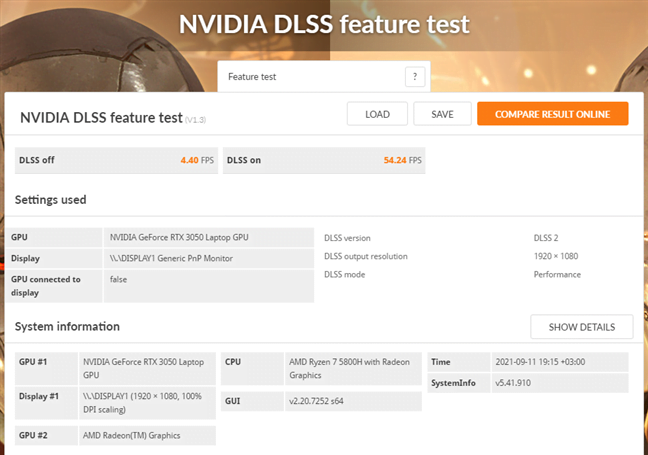Click the DLSS output resolution label

(x=366, y=256)
